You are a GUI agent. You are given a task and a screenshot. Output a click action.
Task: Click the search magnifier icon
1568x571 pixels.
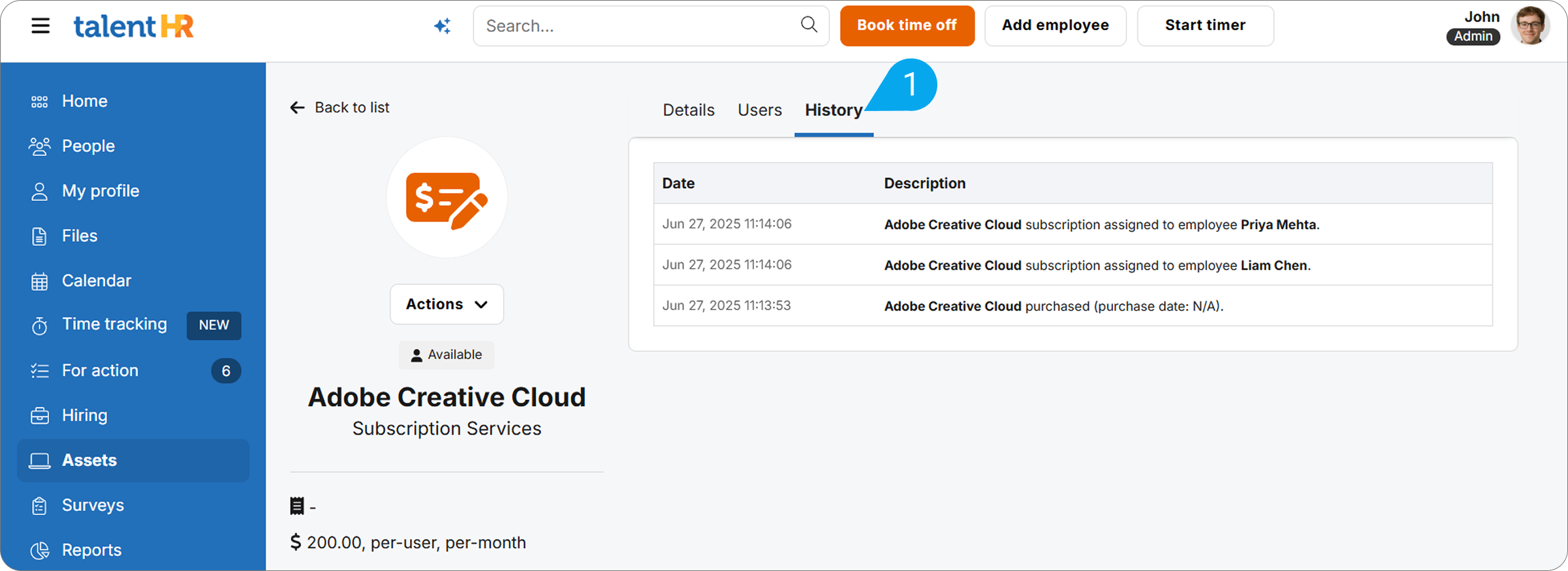[x=809, y=25]
